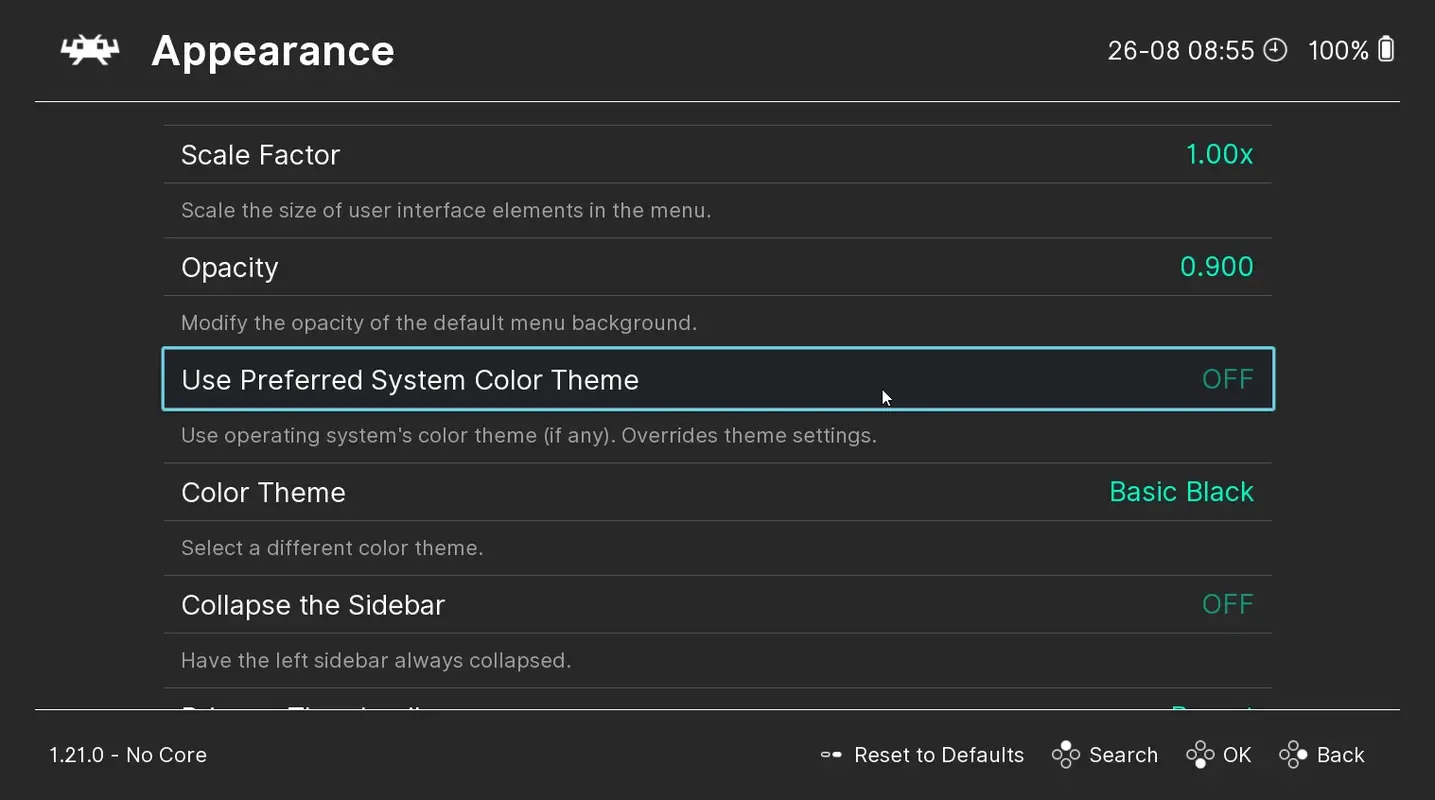
Task: Toggle the Collapse the Sidebar OFF value
Action: point(1227,604)
